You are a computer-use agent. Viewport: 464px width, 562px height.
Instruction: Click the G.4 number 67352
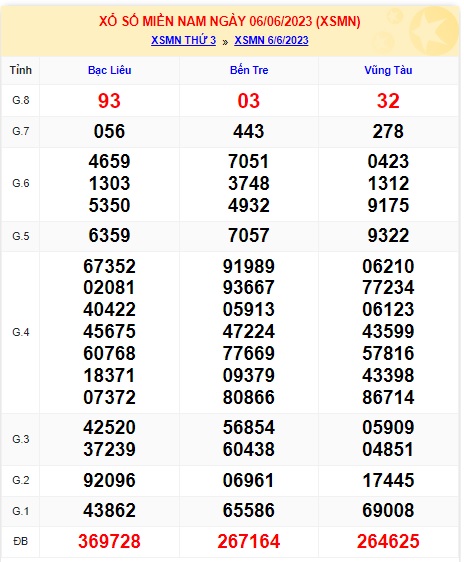point(109,267)
